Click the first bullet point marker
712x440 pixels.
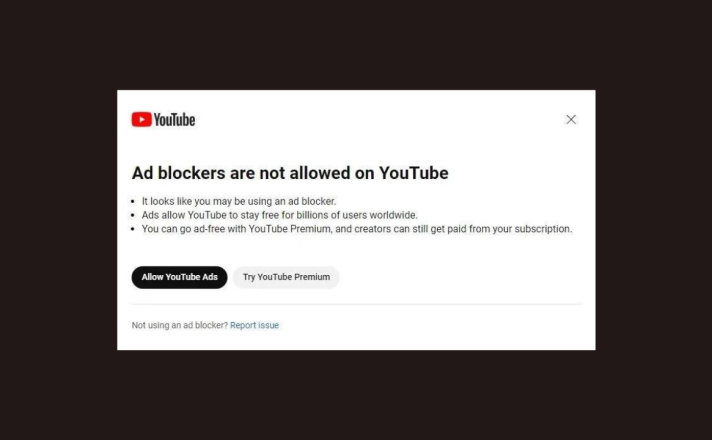(133, 201)
